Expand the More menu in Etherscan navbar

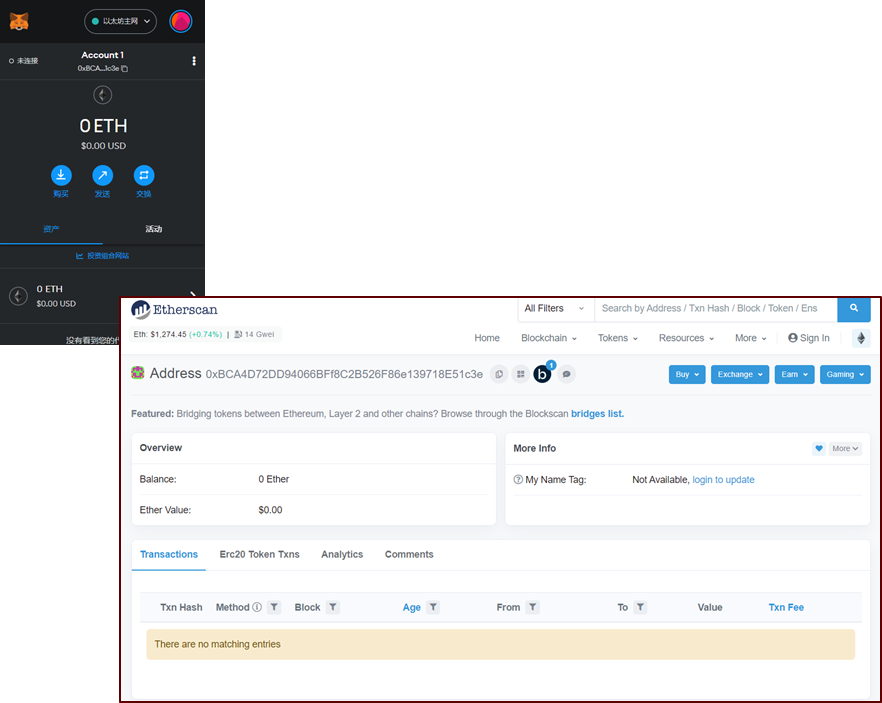[x=750, y=338]
